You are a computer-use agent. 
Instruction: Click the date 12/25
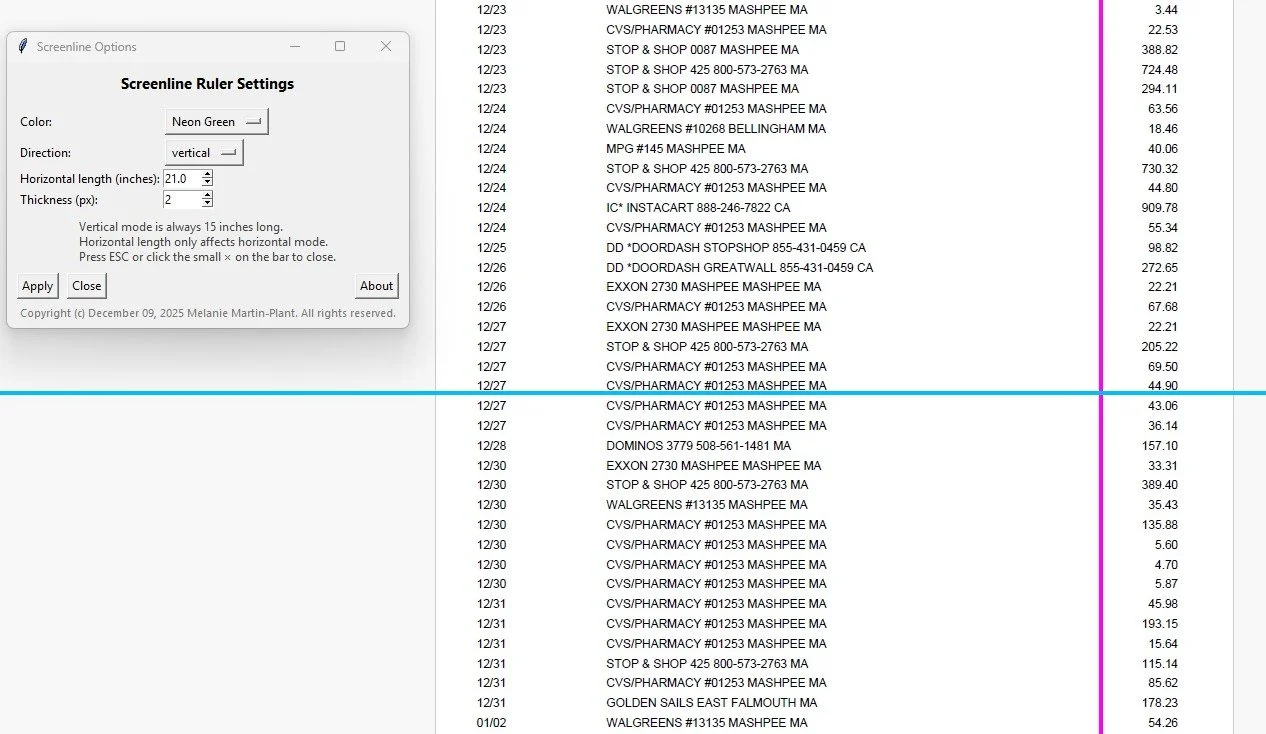coord(492,247)
